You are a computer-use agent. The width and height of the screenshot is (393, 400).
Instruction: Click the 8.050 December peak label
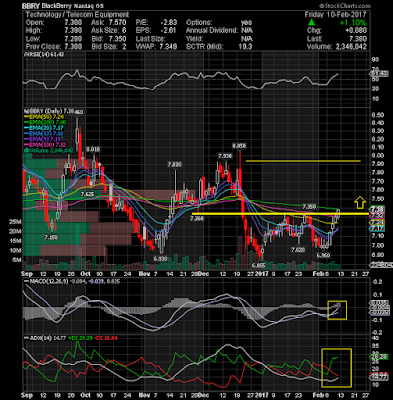pyautogui.click(x=239, y=145)
